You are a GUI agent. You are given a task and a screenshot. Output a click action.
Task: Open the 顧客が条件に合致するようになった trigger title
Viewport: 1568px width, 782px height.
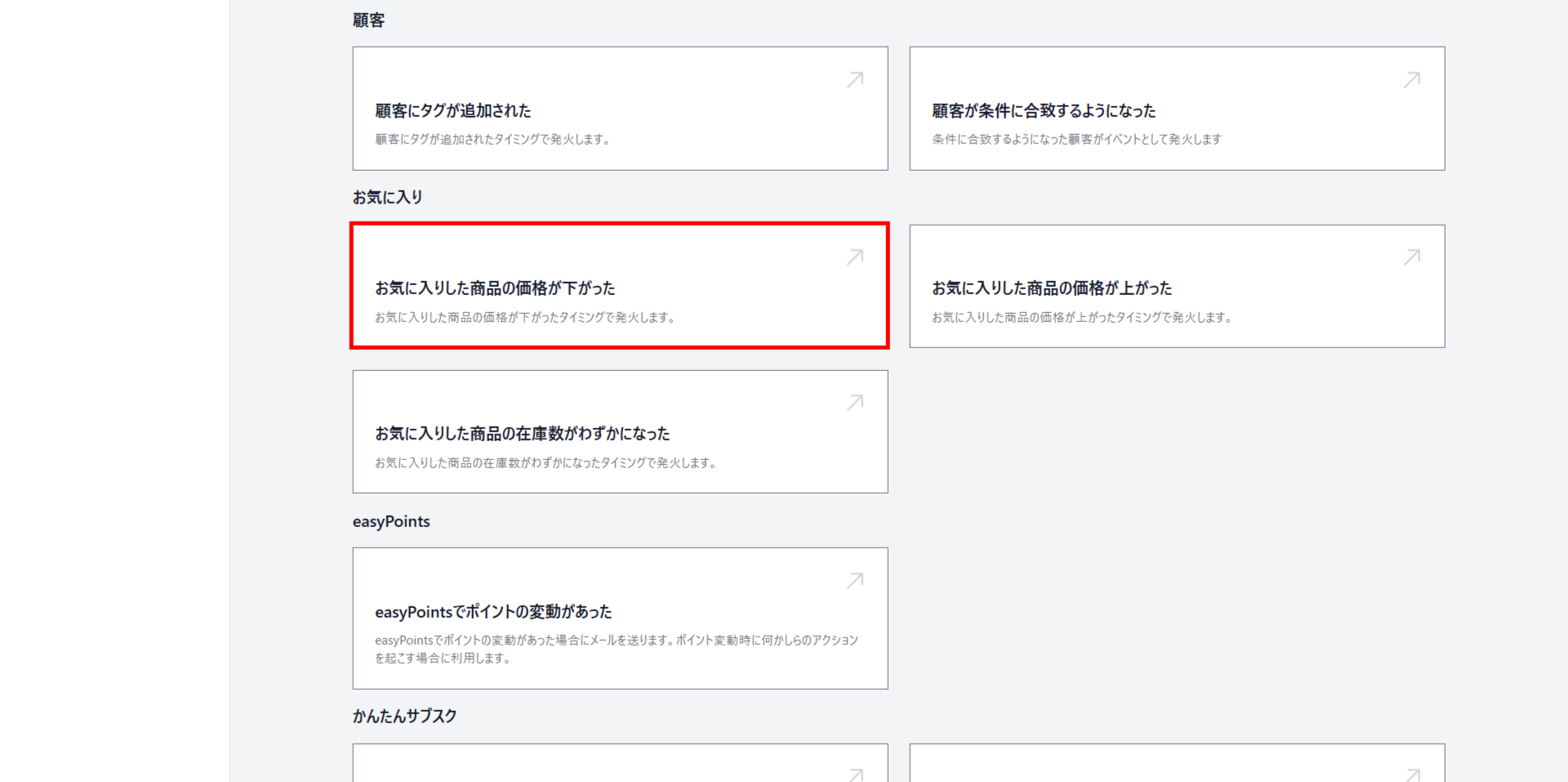1044,110
